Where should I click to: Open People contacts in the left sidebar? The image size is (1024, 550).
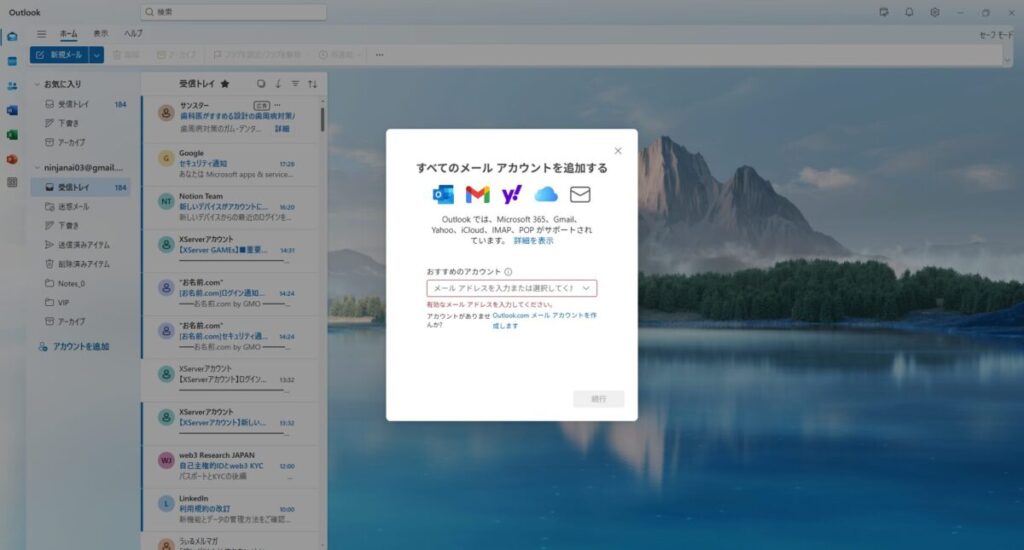[12, 86]
